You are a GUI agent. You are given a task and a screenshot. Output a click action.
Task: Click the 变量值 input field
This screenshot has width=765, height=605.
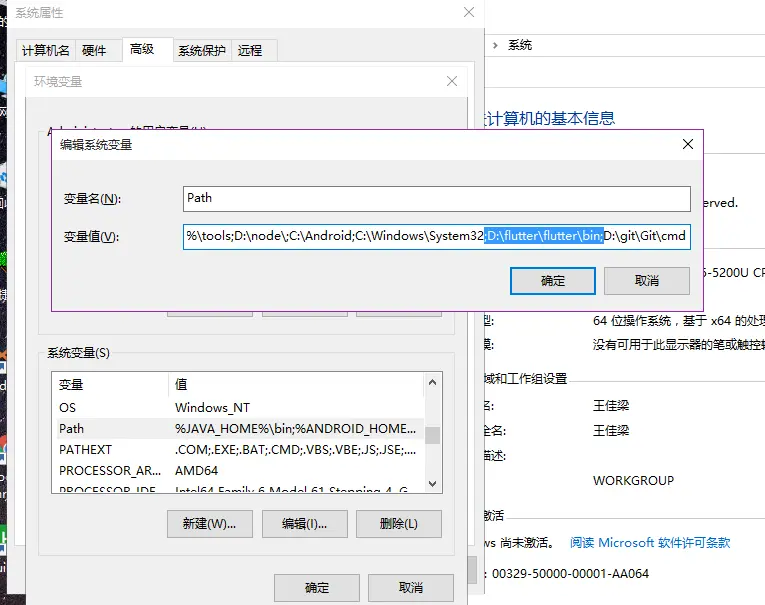coord(437,237)
